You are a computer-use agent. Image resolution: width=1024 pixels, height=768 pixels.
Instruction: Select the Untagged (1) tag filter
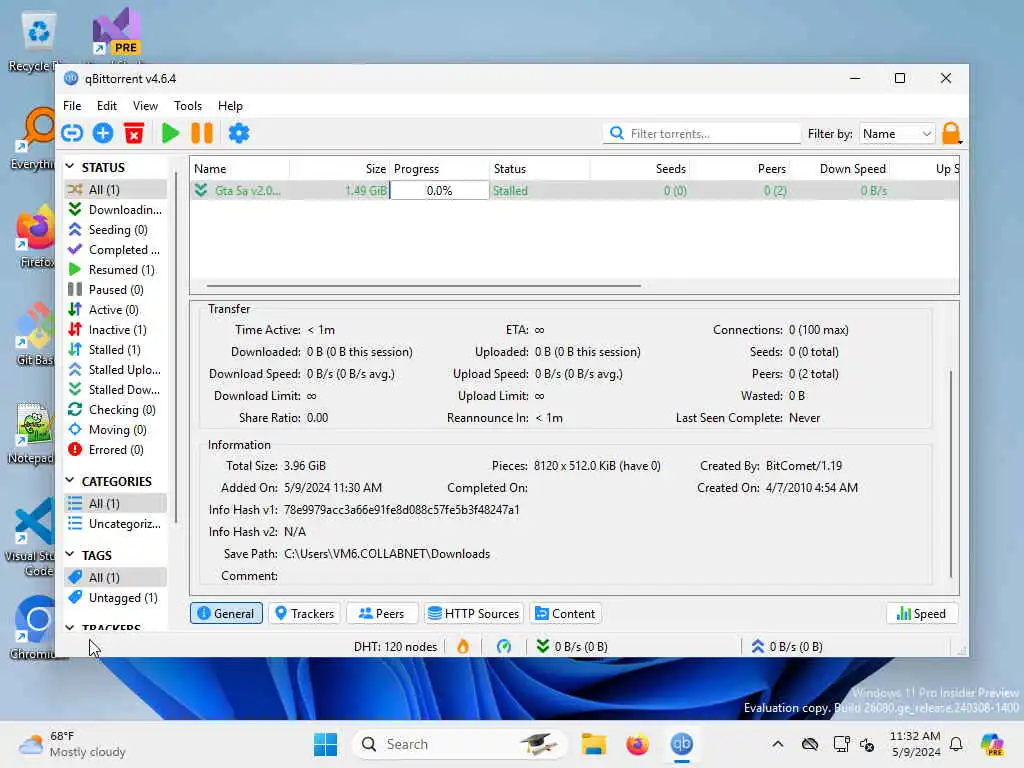[115, 598]
